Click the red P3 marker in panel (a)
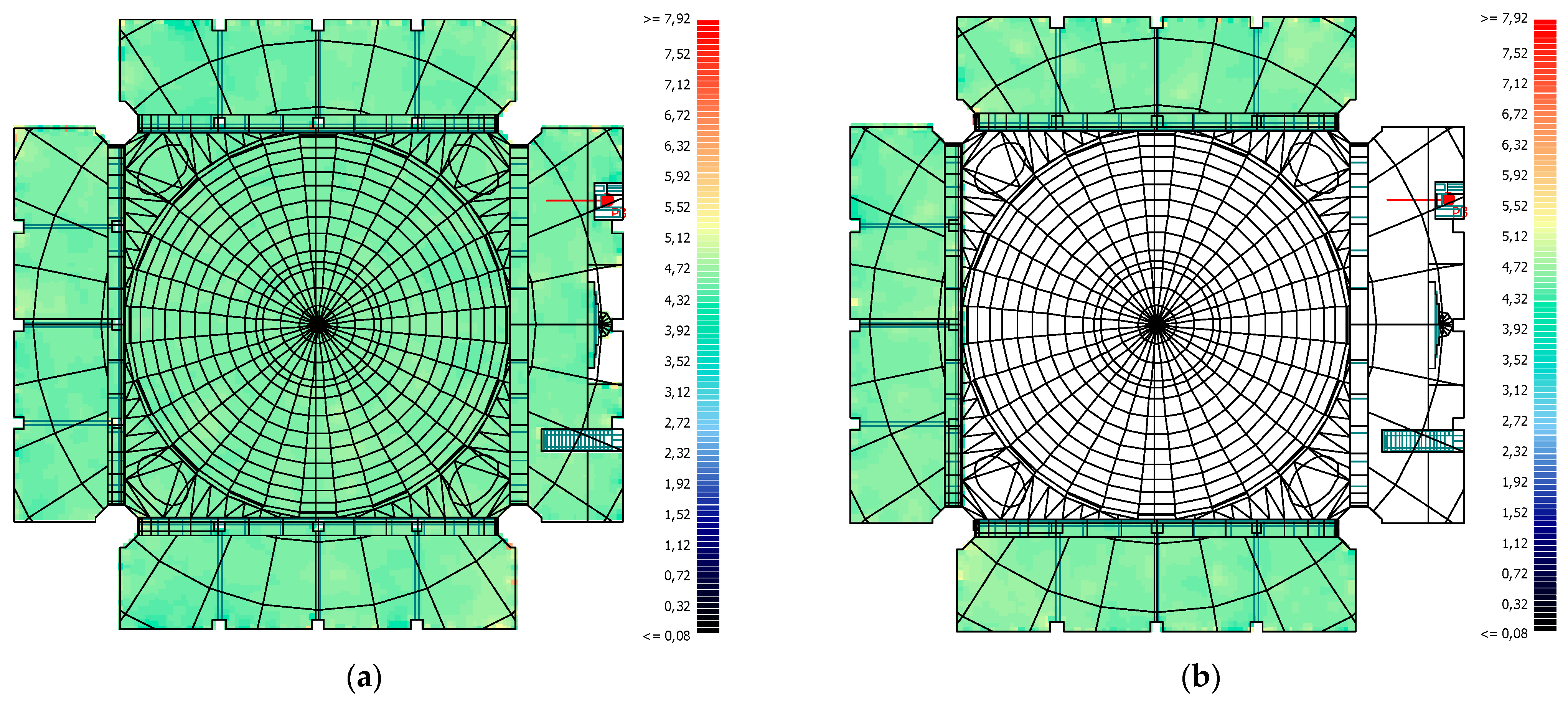 pos(607,200)
